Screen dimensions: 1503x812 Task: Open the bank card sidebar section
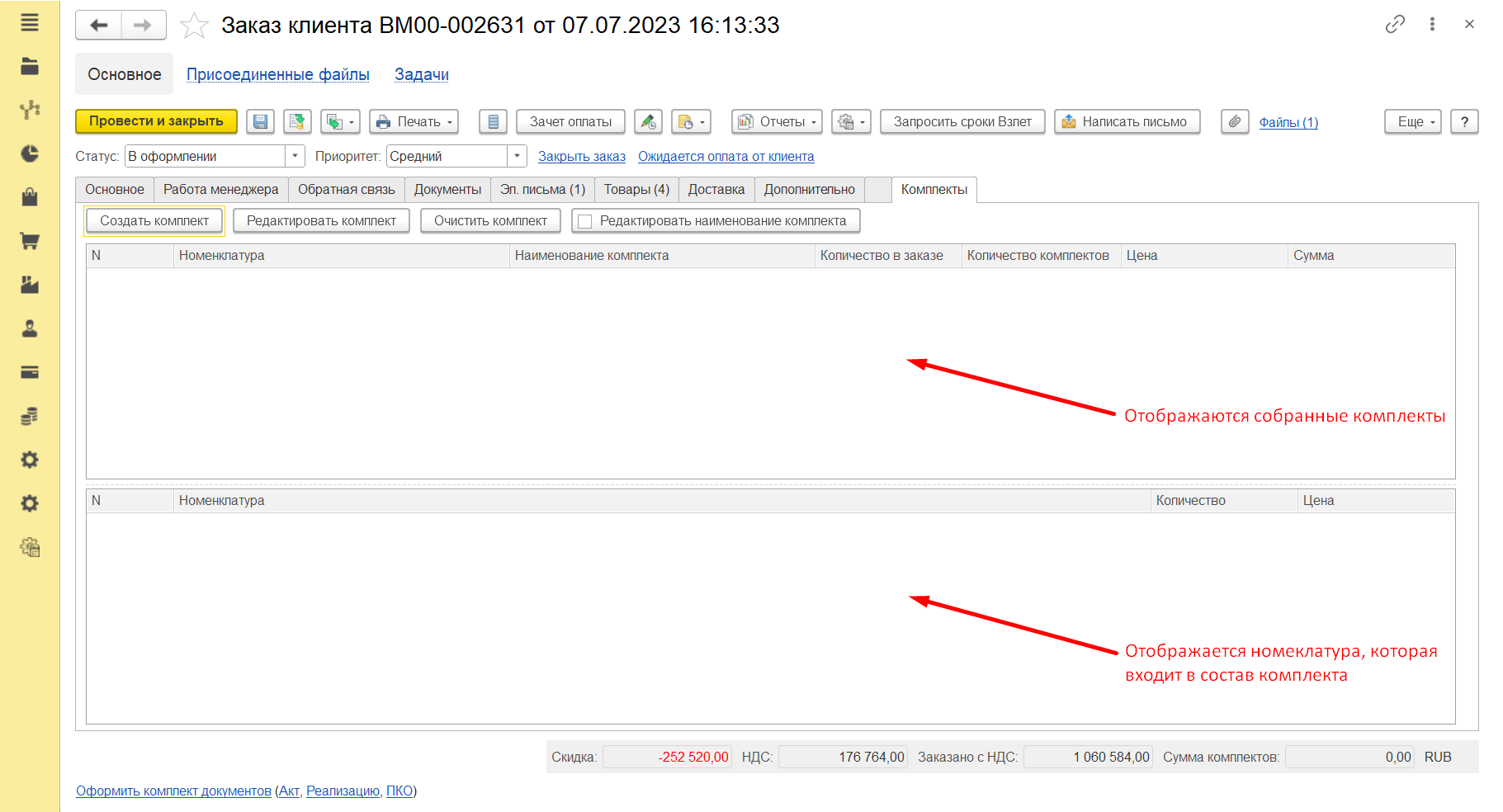pyautogui.click(x=30, y=372)
